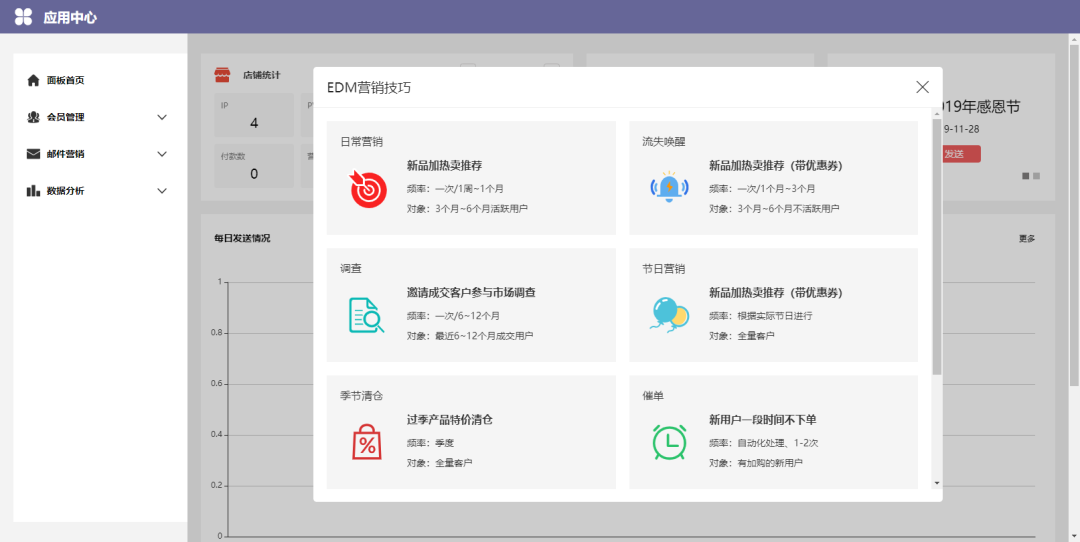Open the 邀请成交客户参与市场调查 tip card title
The image size is (1080, 542).
pyautogui.click(x=471, y=293)
